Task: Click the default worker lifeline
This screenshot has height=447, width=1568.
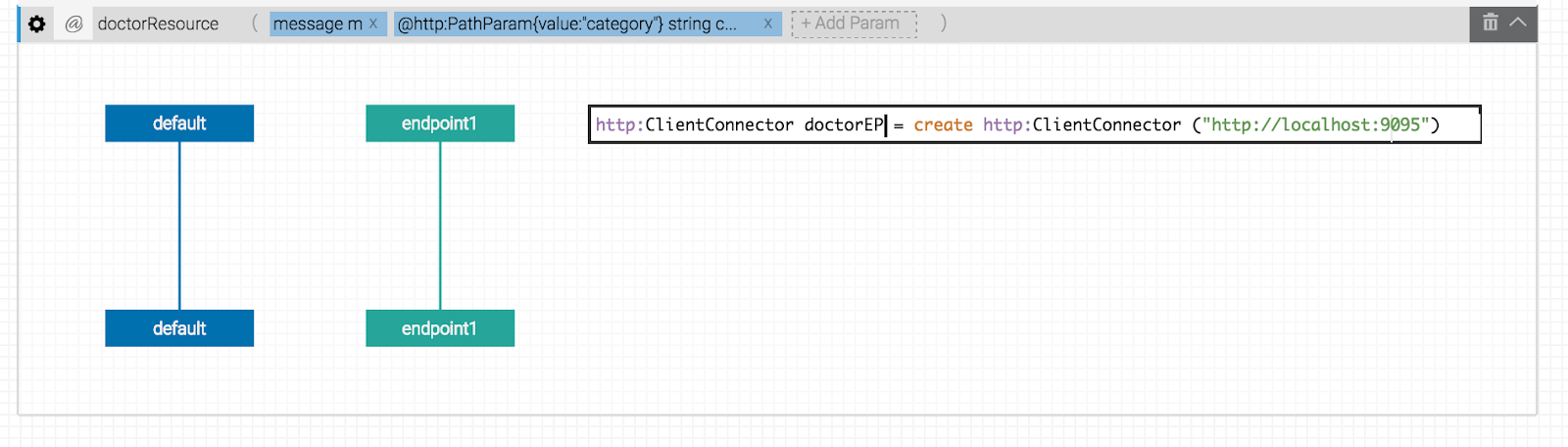Action: point(179,225)
